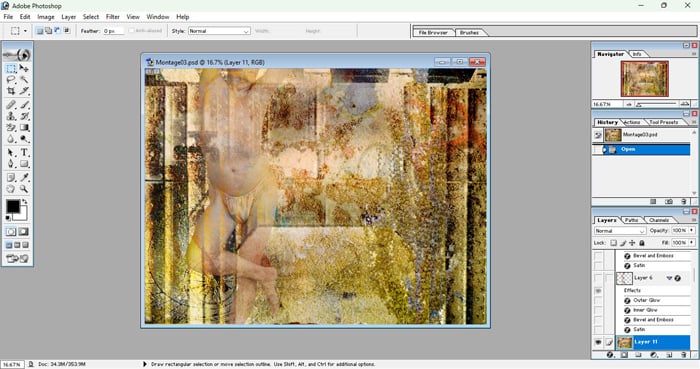Screen dimensions: 700x369
Task: Open the Navigator panel options menu
Action: [x=694, y=54]
